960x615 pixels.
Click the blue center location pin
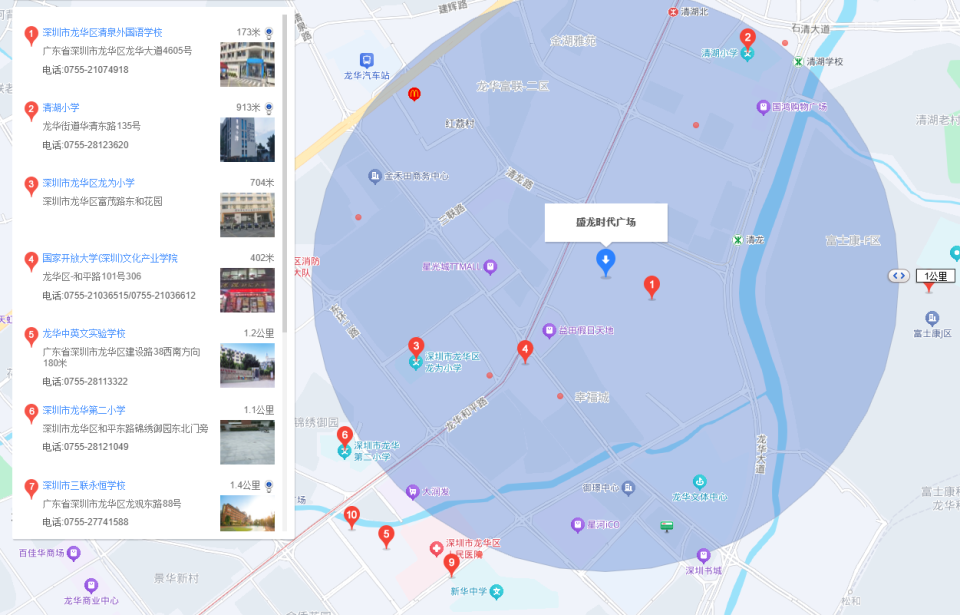click(x=606, y=263)
